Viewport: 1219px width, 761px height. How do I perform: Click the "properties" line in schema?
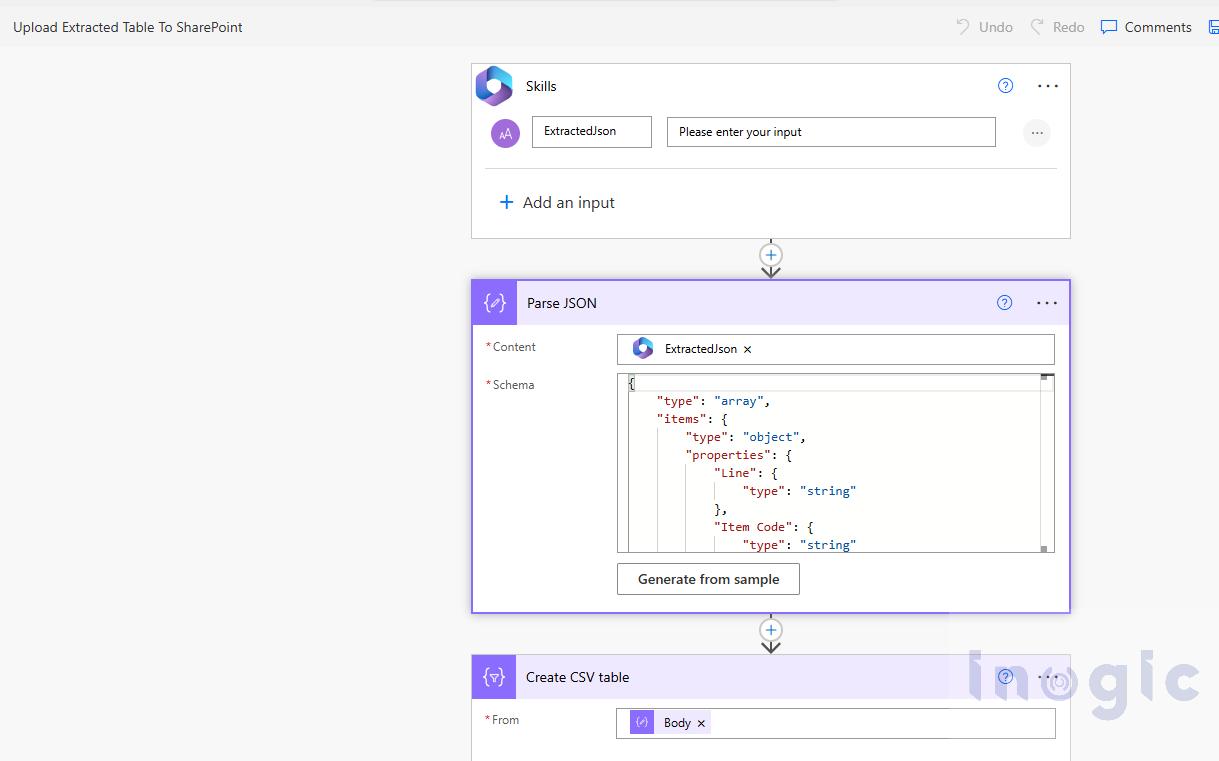[738, 455]
